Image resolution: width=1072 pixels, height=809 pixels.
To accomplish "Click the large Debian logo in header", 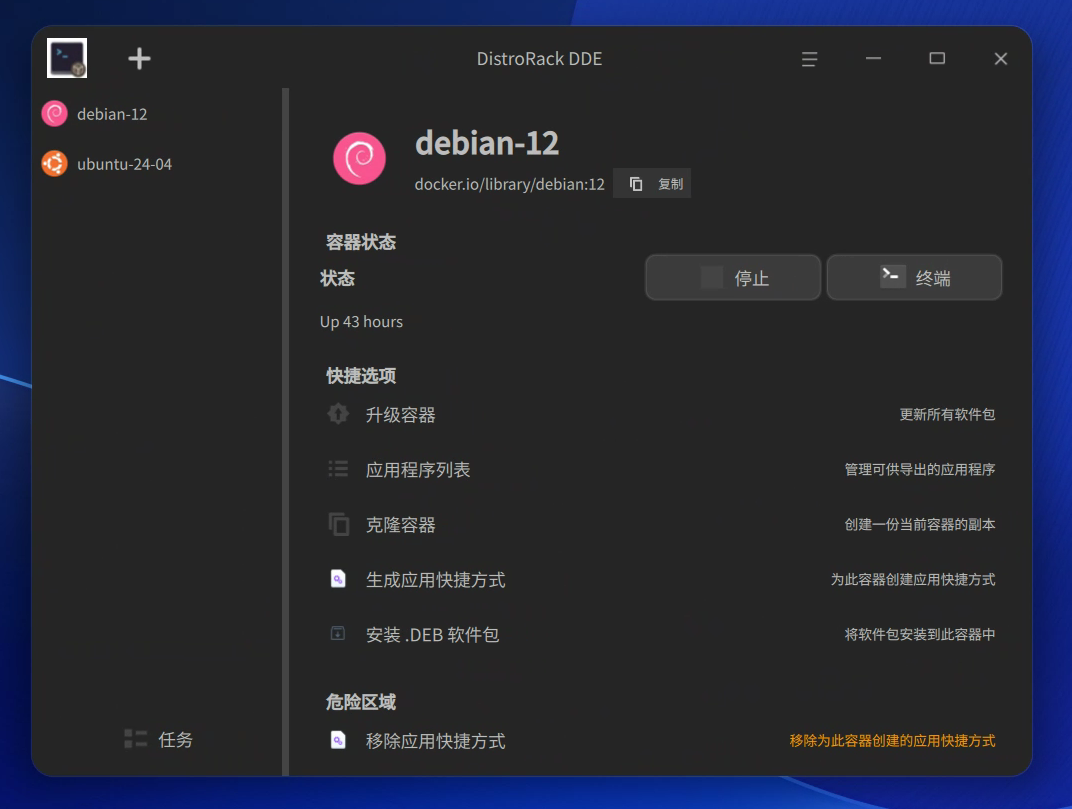I will [x=360, y=158].
